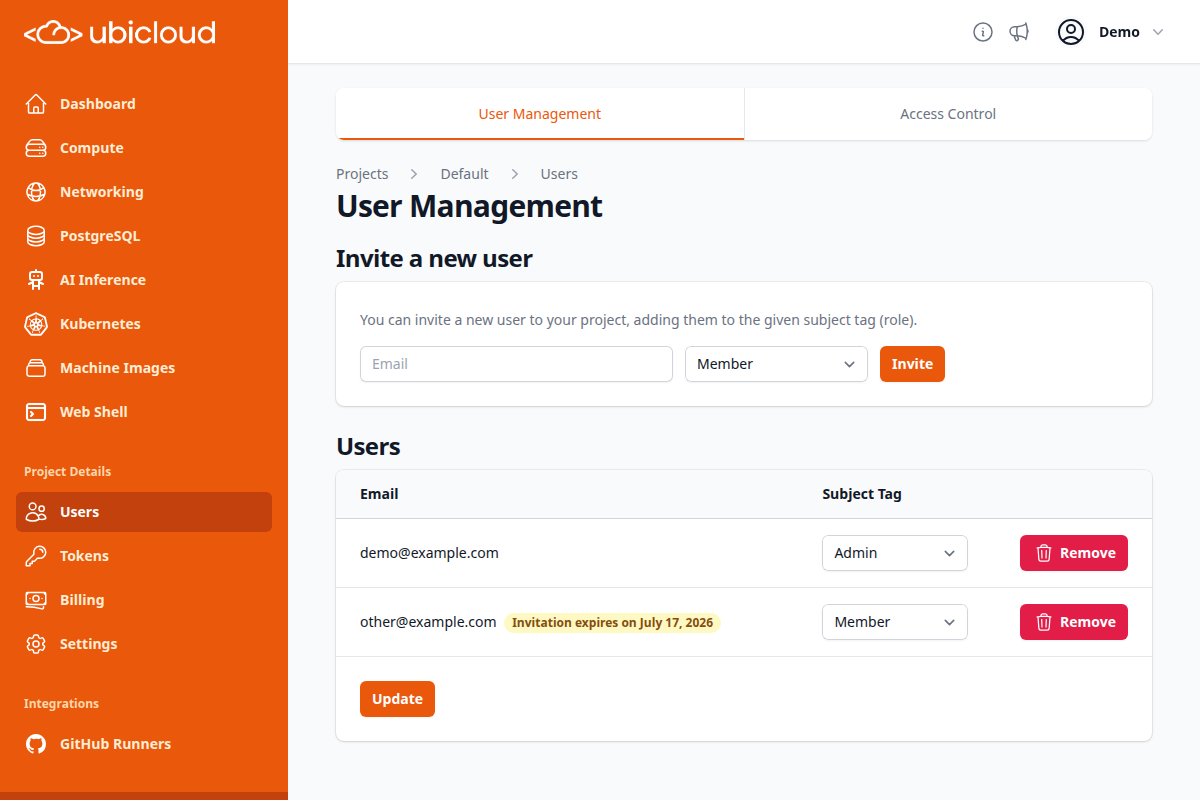
Task: Click the Machine Images icon
Action: [x=36, y=368]
